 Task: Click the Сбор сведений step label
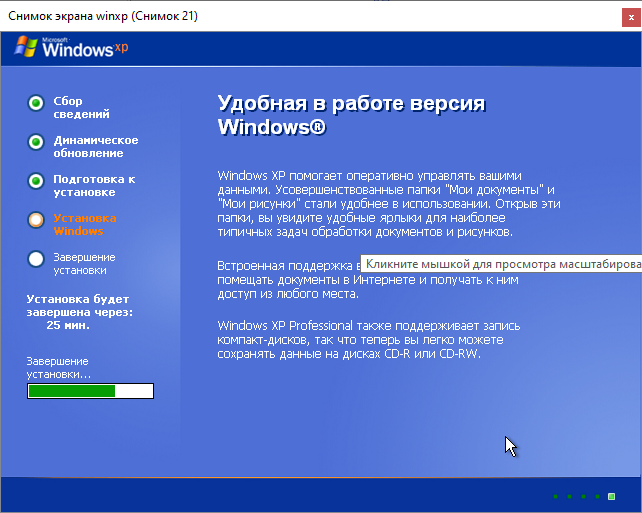81,107
